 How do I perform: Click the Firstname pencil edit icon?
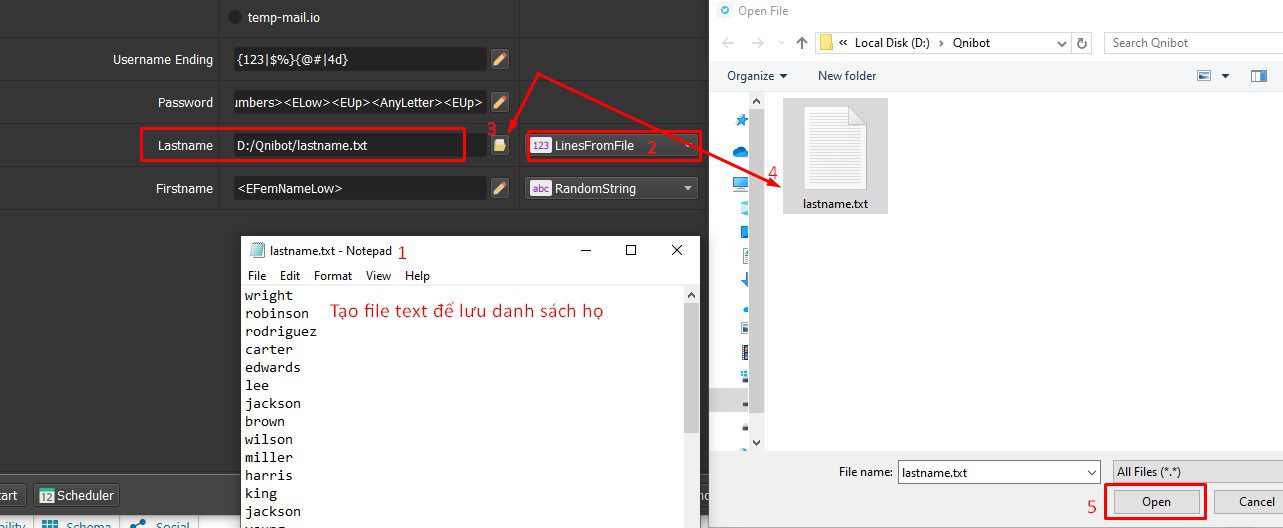coord(500,188)
